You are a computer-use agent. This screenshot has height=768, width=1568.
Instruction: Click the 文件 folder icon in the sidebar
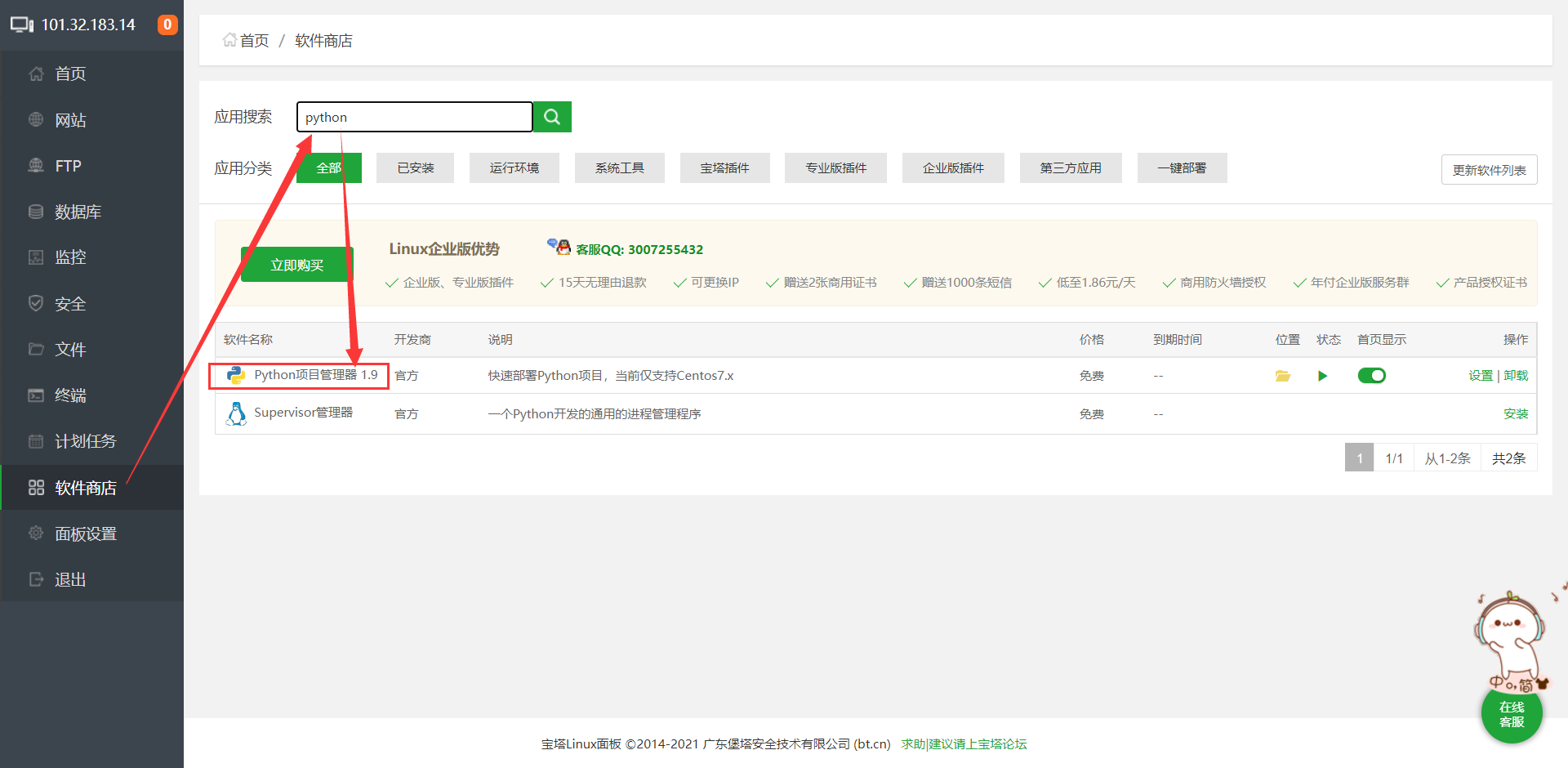pos(36,349)
